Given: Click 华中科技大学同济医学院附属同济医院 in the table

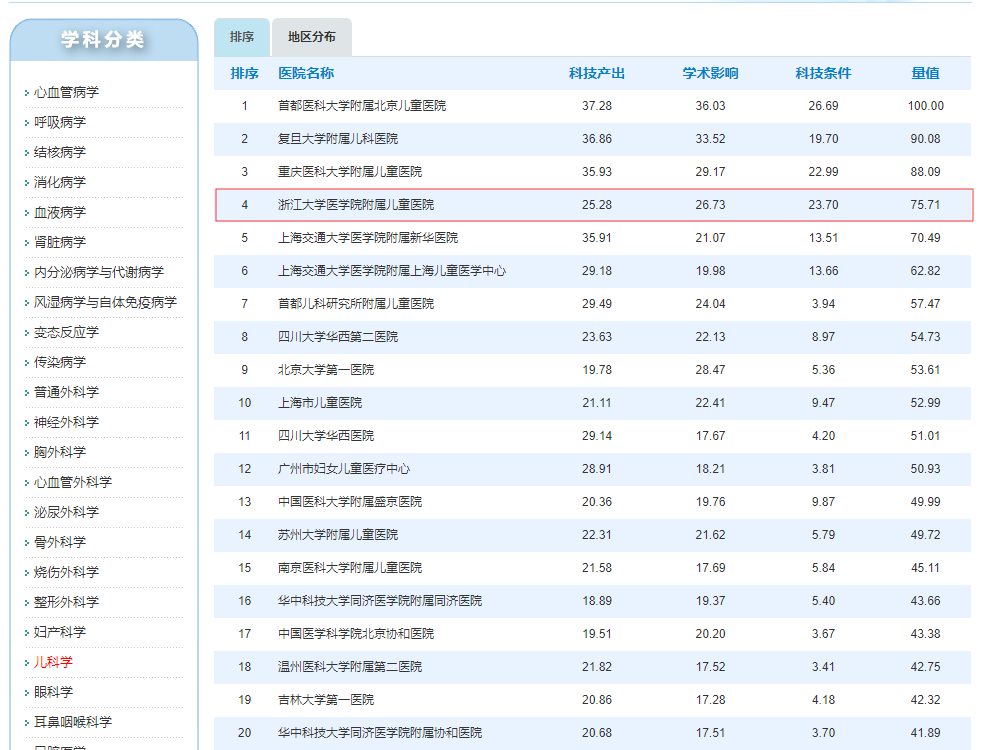Looking at the screenshot, I should tap(380, 601).
